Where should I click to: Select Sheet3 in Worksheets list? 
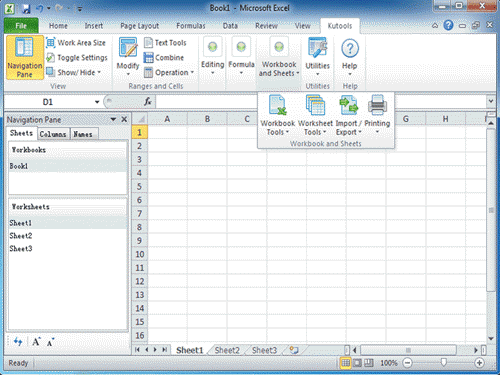tap(68, 249)
